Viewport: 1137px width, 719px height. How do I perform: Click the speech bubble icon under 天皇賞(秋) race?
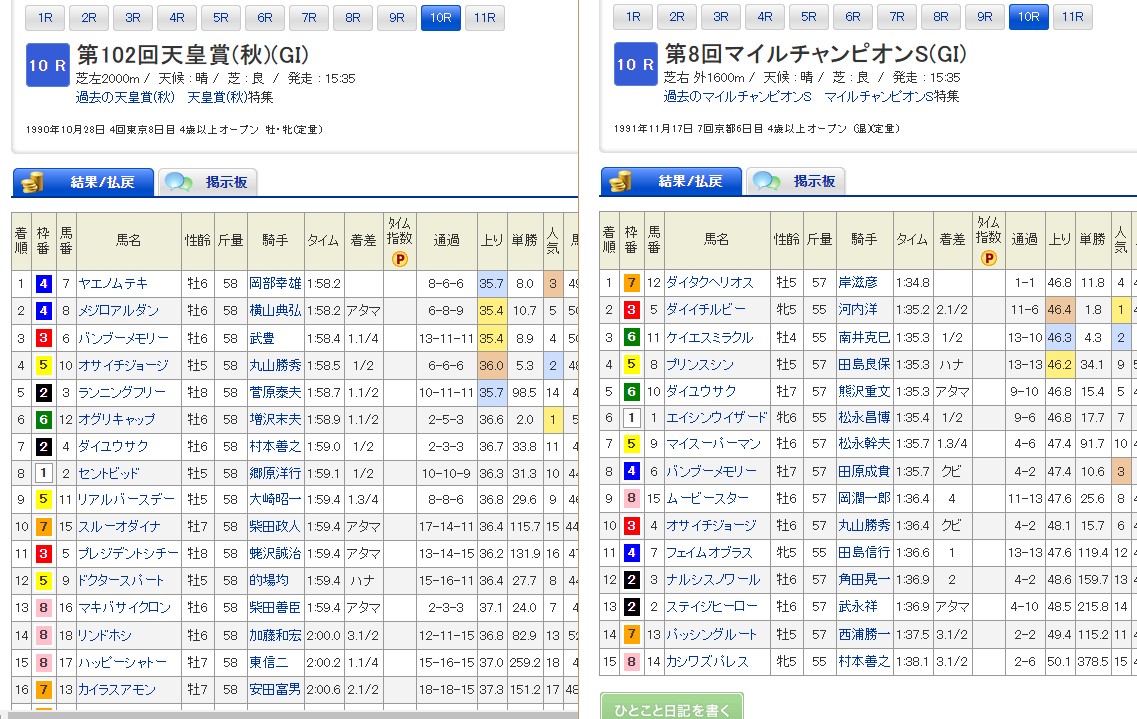179,182
